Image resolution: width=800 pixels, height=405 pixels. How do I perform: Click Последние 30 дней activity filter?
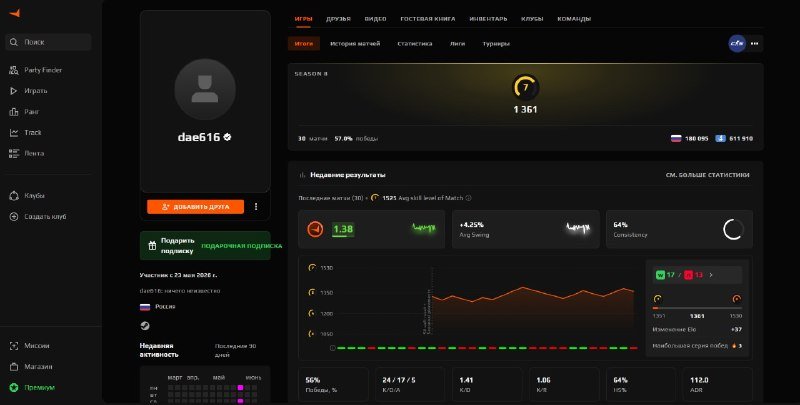pyautogui.click(x=235, y=350)
